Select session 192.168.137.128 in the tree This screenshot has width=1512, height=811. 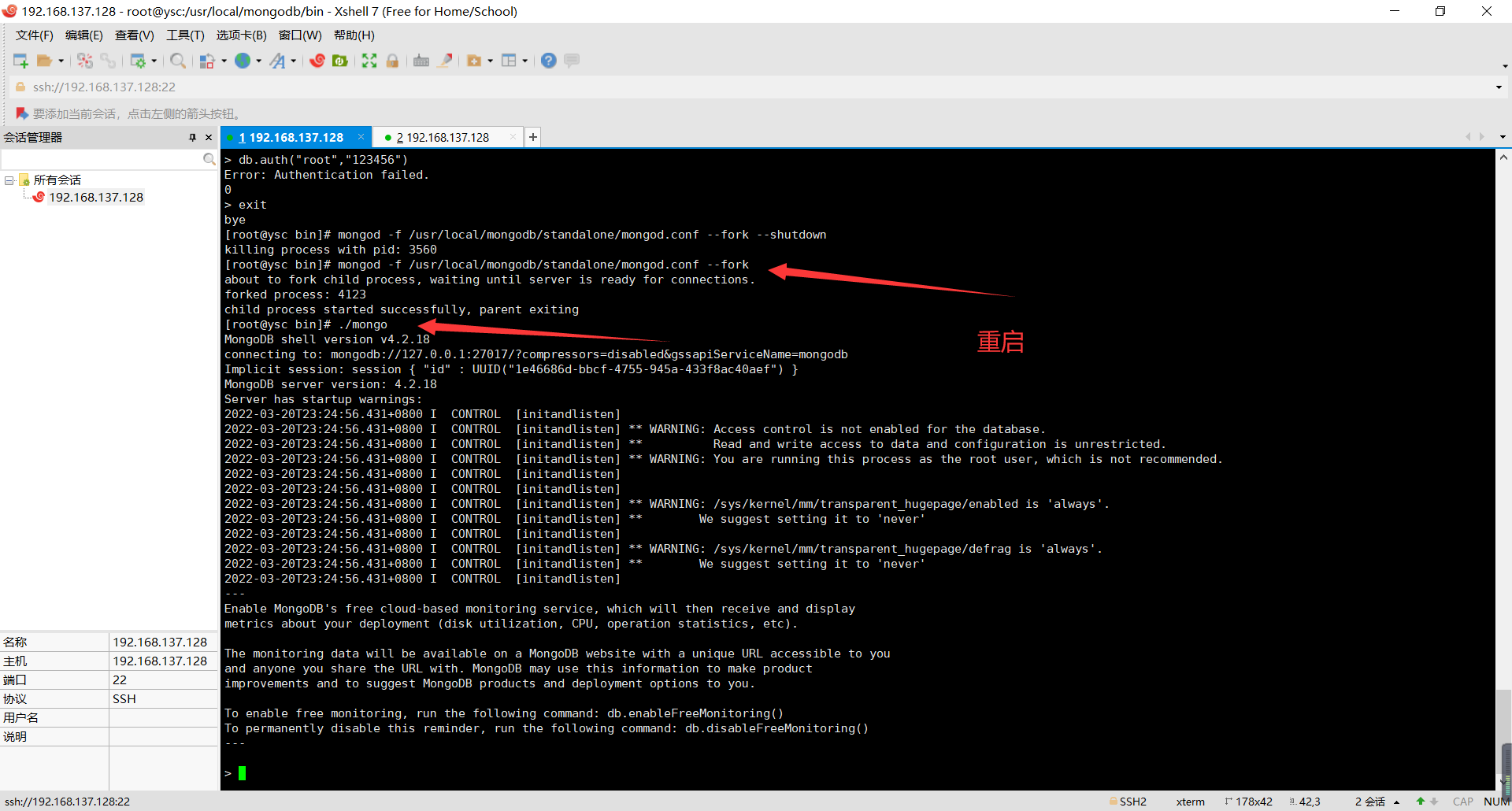tap(96, 198)
